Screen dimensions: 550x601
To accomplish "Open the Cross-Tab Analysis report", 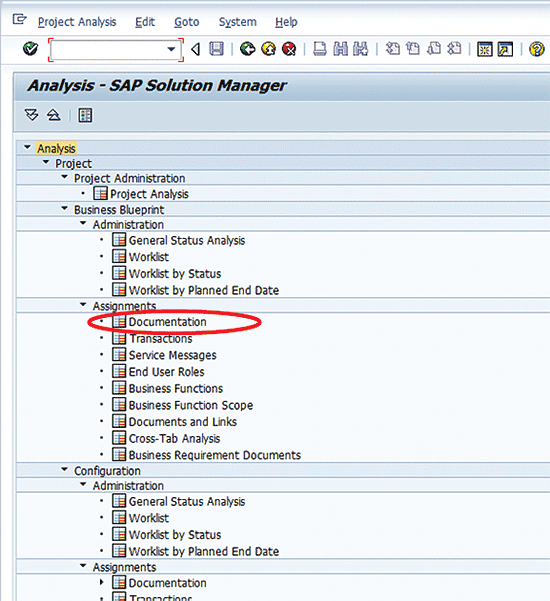I will [174, 438].
